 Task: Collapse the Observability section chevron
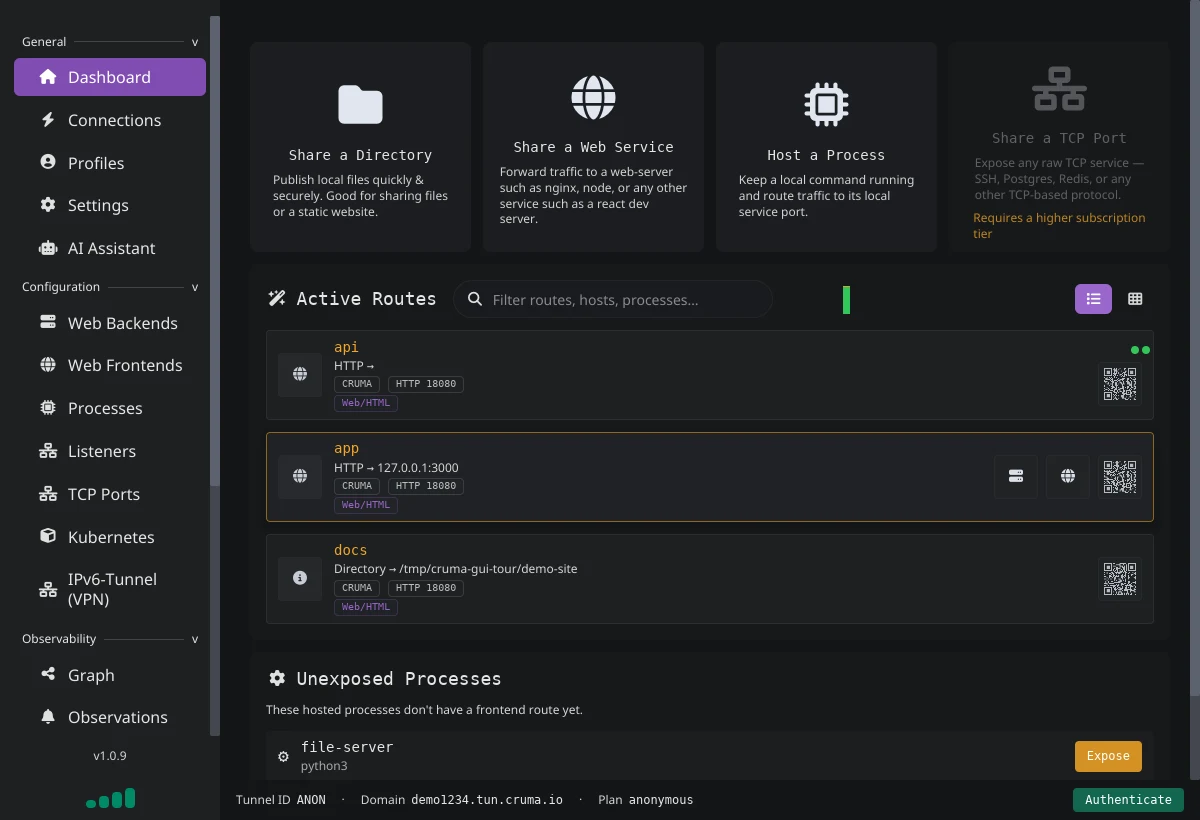click(195, 639)
